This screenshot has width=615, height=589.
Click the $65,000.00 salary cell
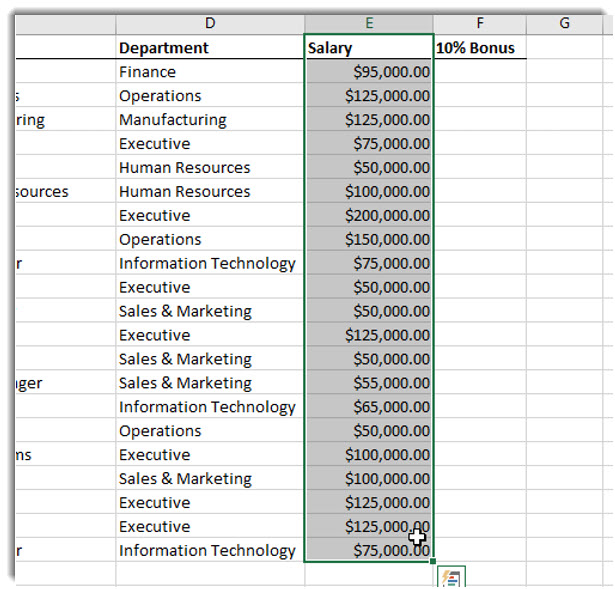click(369, 407)
